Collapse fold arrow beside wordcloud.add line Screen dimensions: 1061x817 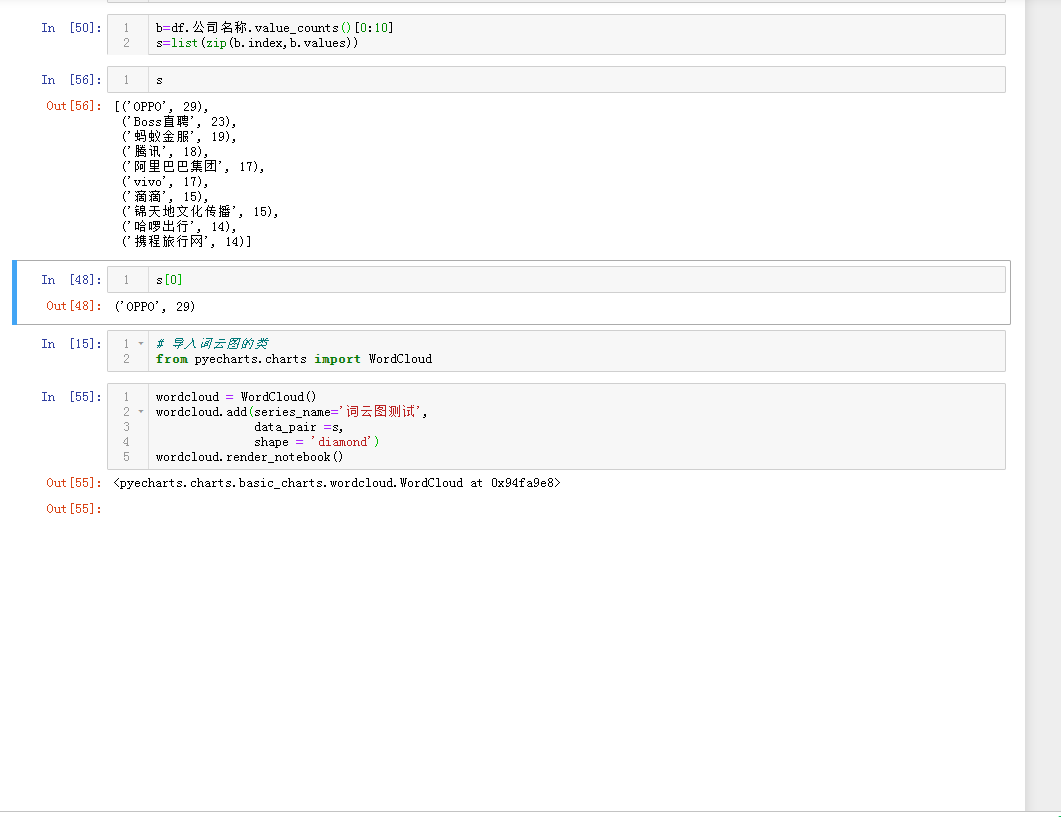coord(141,412)
